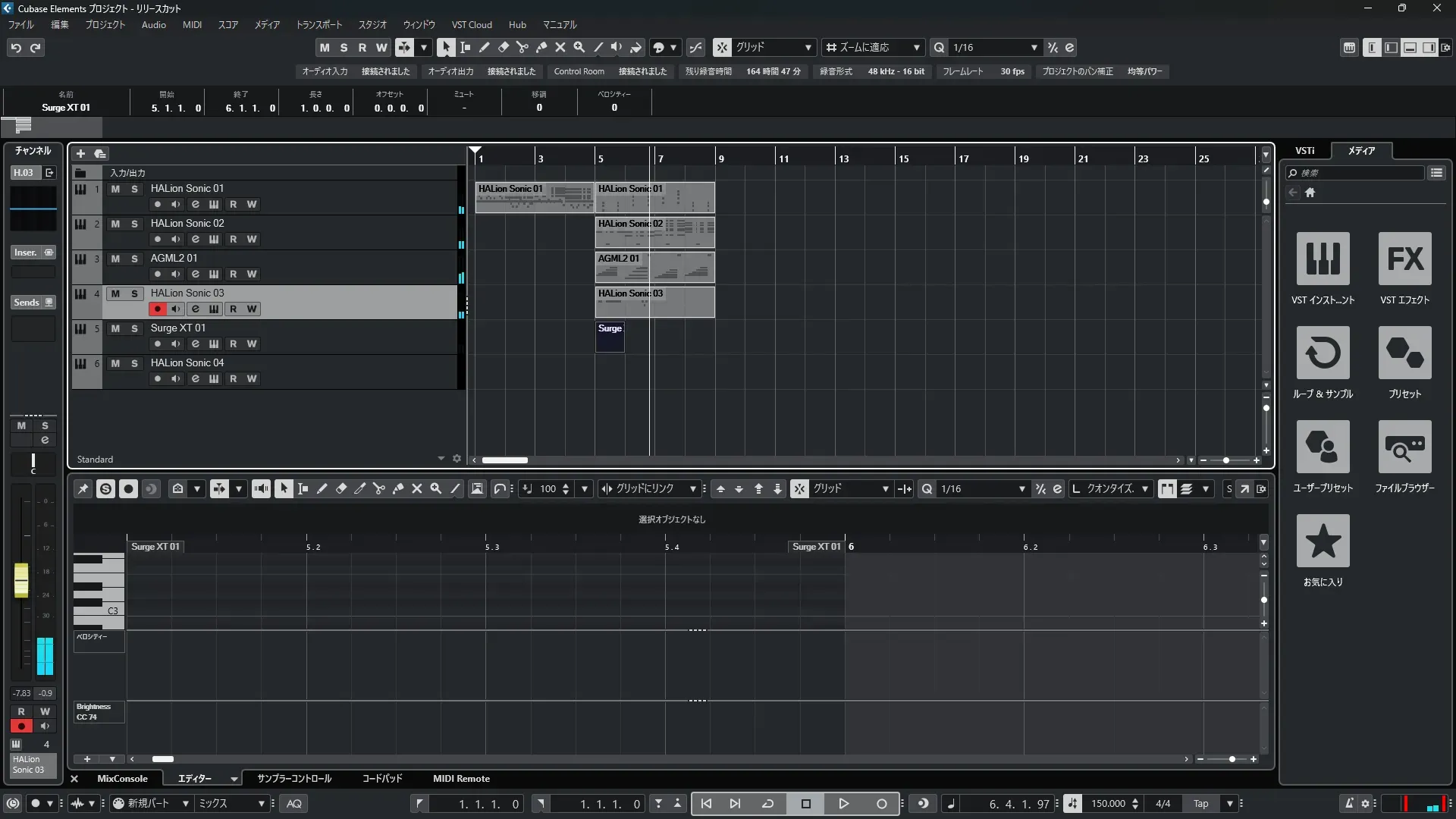Image resolution: width=1456 pixels, height=819 pixels.
Task: Open the VST Instruments media tile
Action: coord(1323,259)
